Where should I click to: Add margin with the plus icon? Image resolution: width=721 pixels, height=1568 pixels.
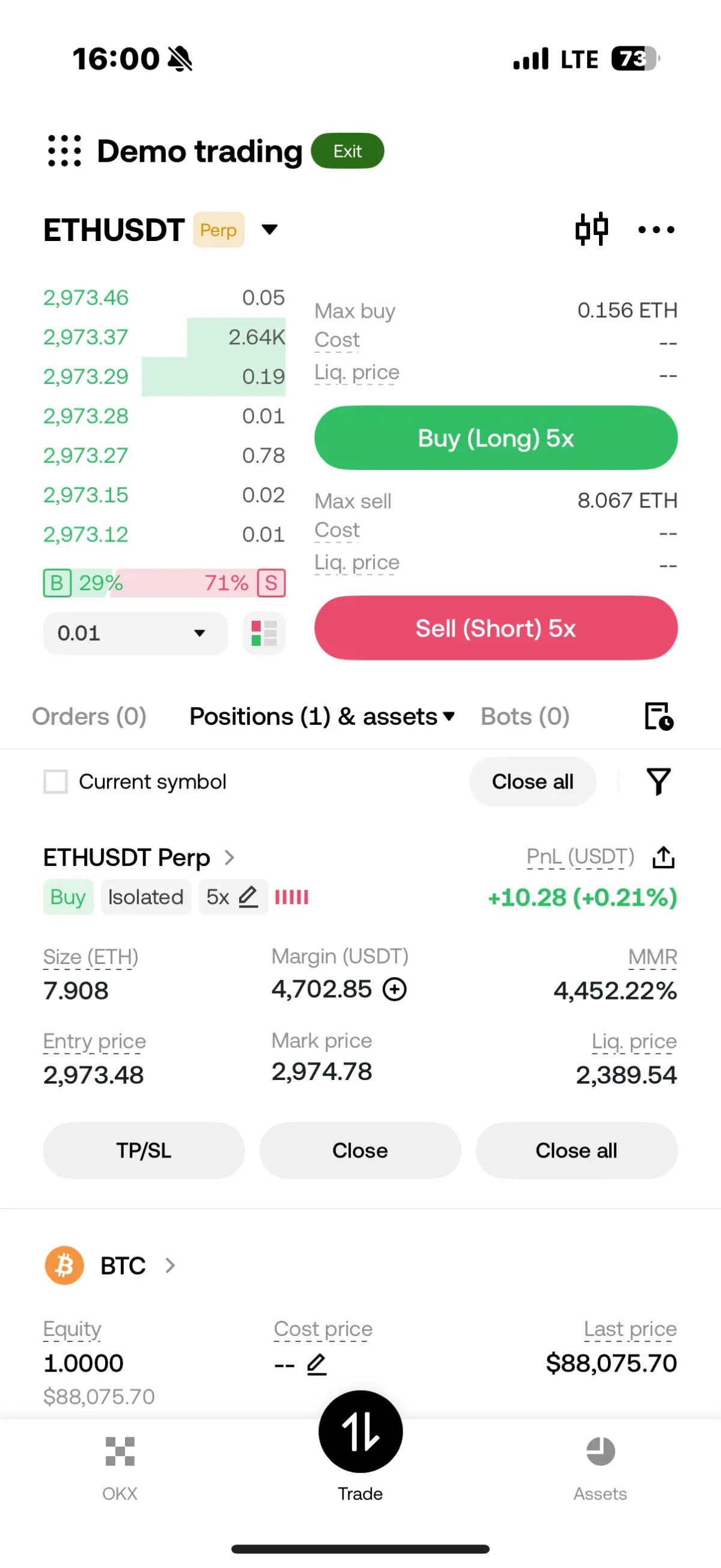(x=394, y=989)
